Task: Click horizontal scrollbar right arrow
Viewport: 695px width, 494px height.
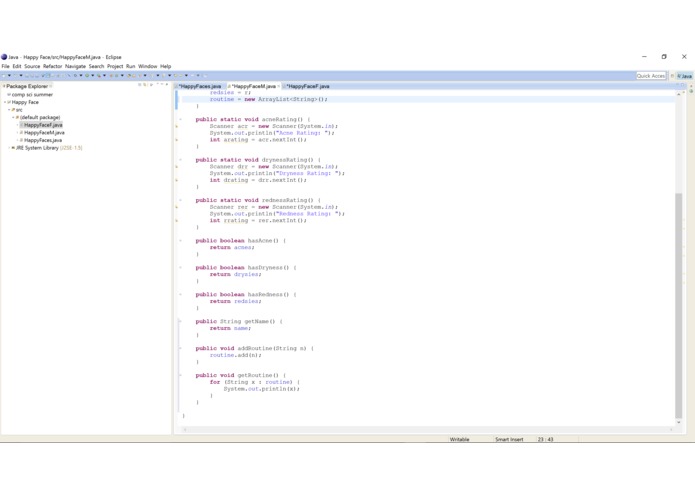Action: (672, 429)
